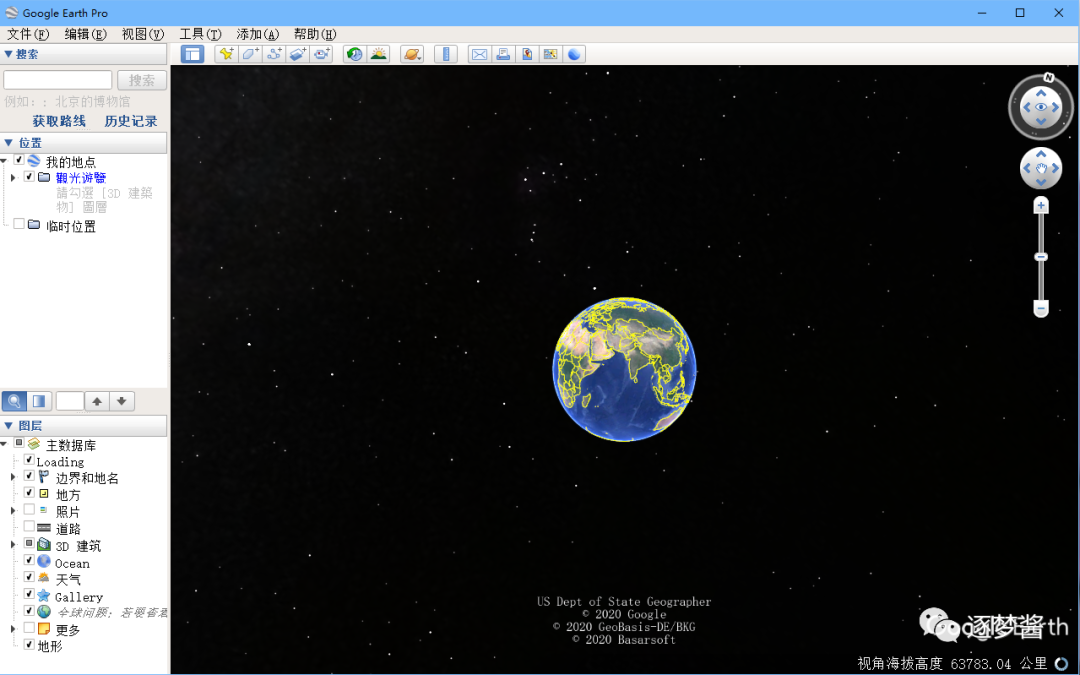This screenshot has width=1080, height=675.
Task: Select the 觀光游覽 folder label
Action: tap(81, 178)
